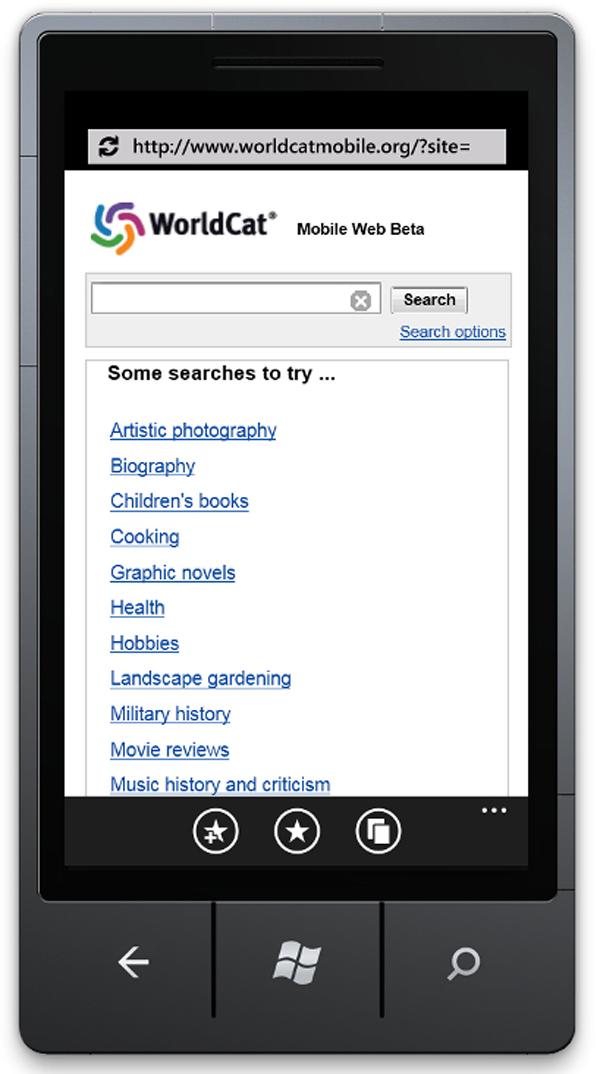The image size is (600, 1074).
Task: Open Music history and criticism link
Action: point(220,785)
